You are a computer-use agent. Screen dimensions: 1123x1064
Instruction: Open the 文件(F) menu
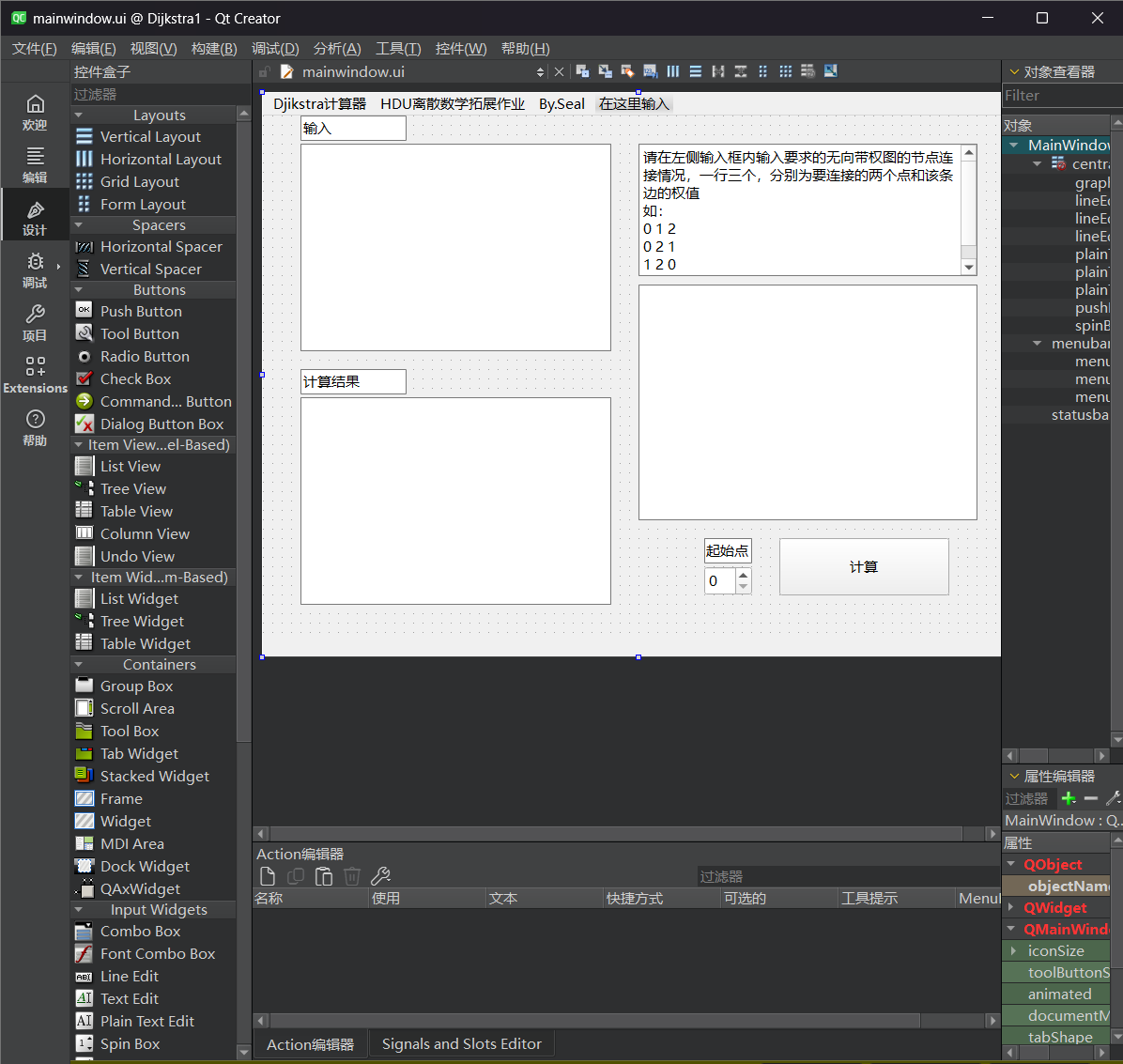pos(35,48)
